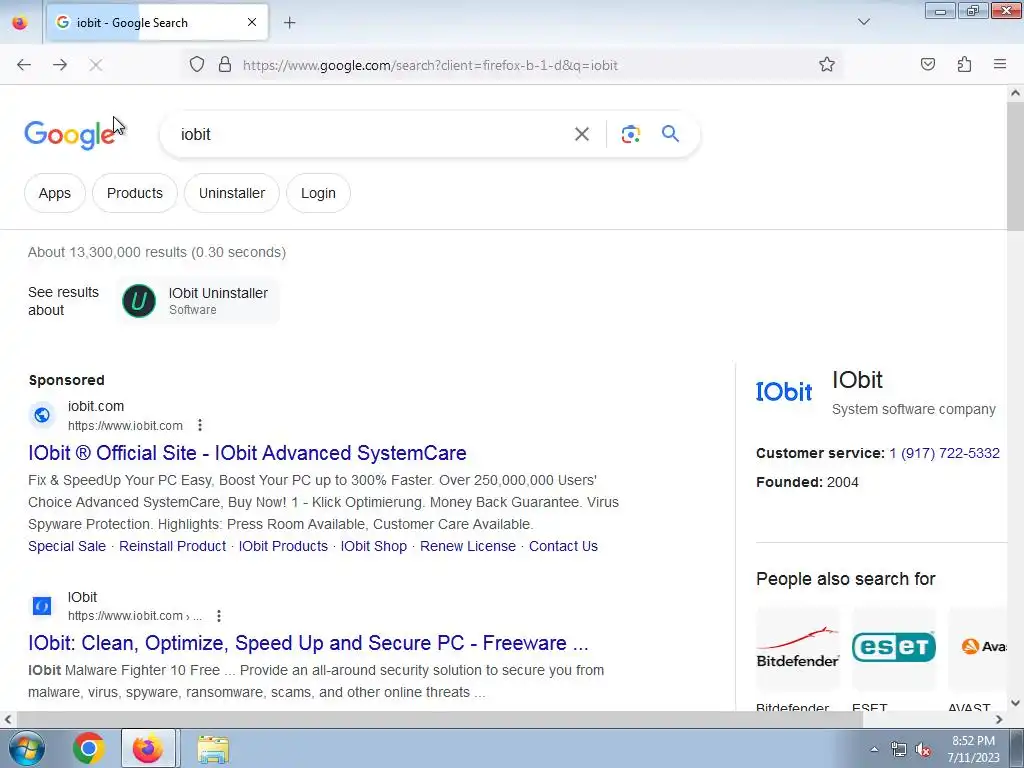The width and height of the screenshot is (1024, 768).
Task: Open the three-dot menu beside the organic IObit result
Action: pos(219,616)
